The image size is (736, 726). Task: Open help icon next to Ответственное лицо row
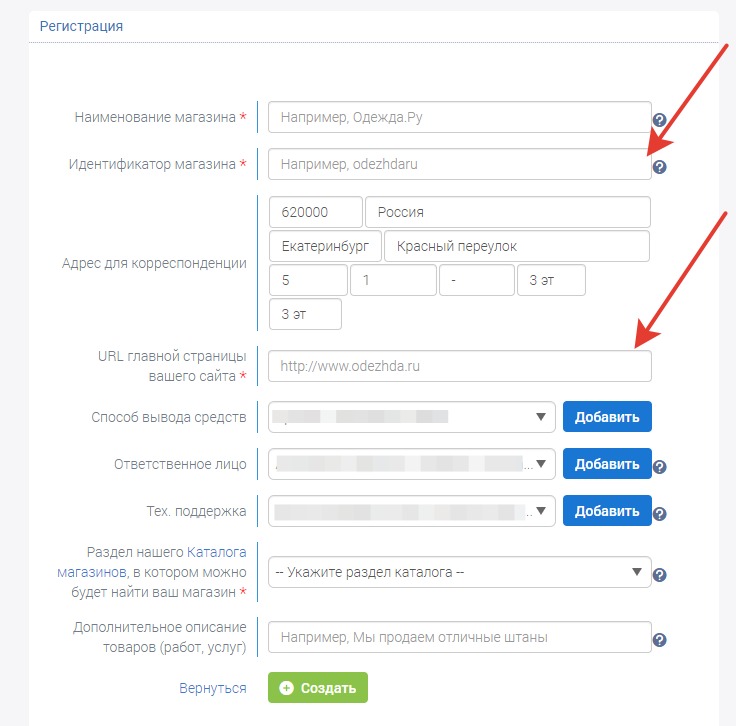click(659, 467)
